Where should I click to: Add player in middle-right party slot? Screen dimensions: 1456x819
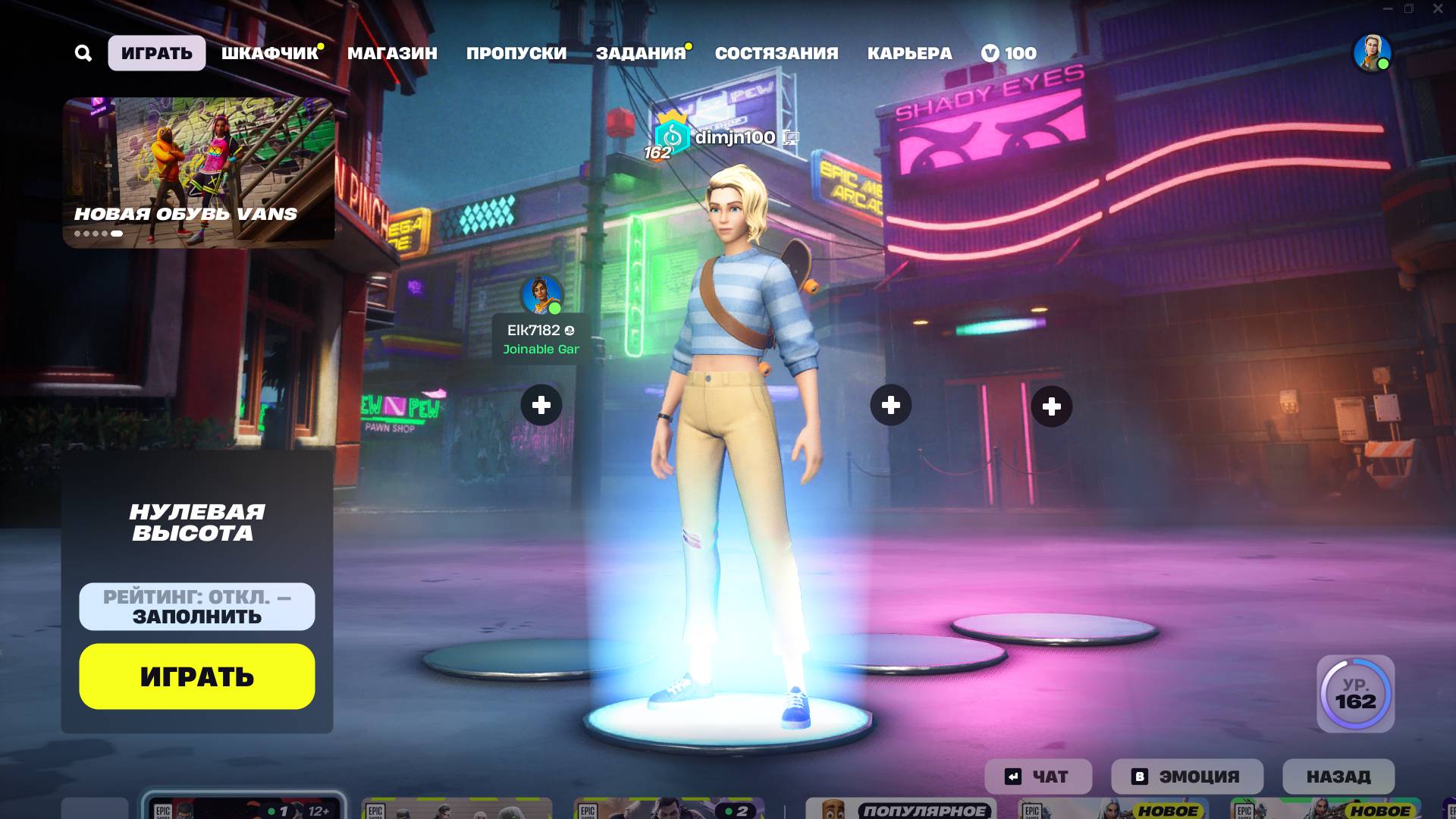pos(891,405)
